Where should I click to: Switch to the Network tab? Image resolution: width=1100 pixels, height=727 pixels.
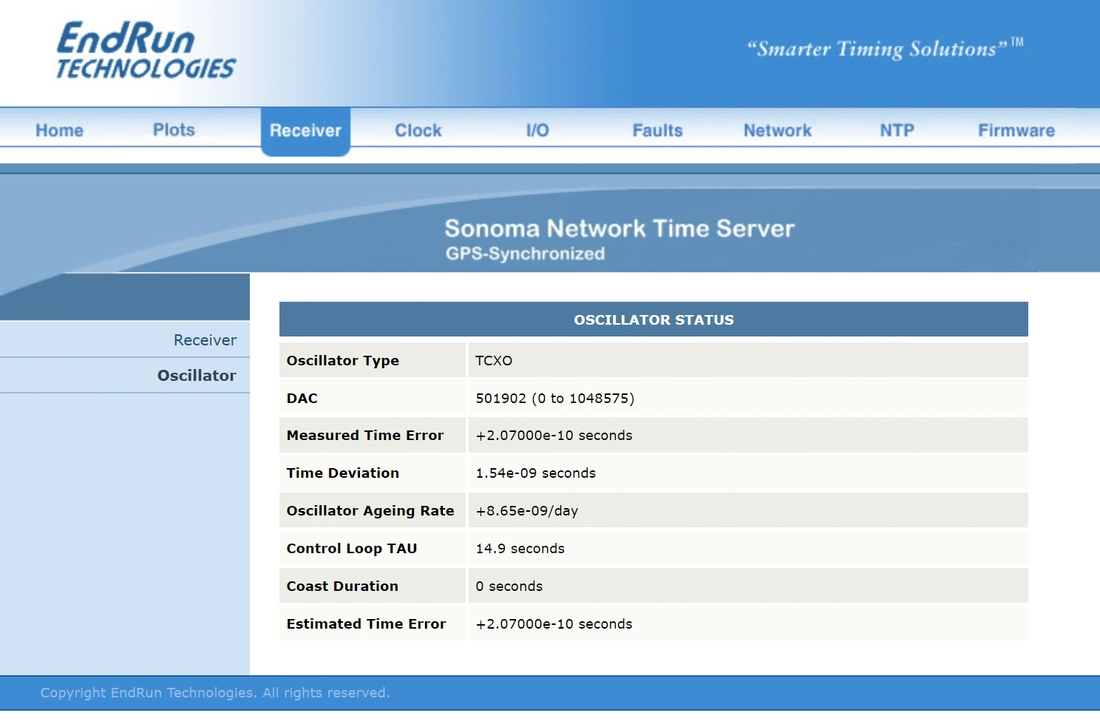(777, 131)
